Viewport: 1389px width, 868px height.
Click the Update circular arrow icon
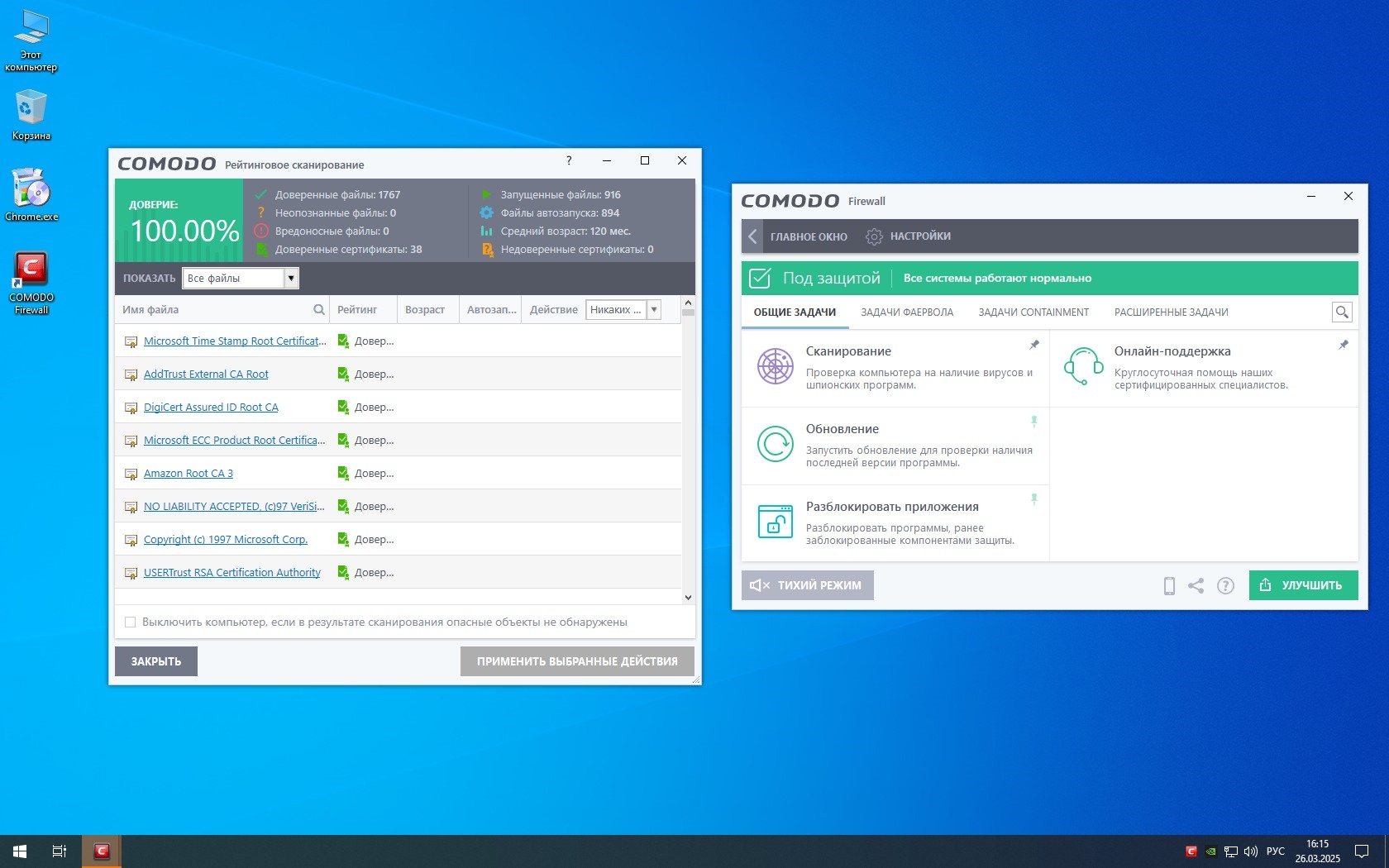(775, 444)
